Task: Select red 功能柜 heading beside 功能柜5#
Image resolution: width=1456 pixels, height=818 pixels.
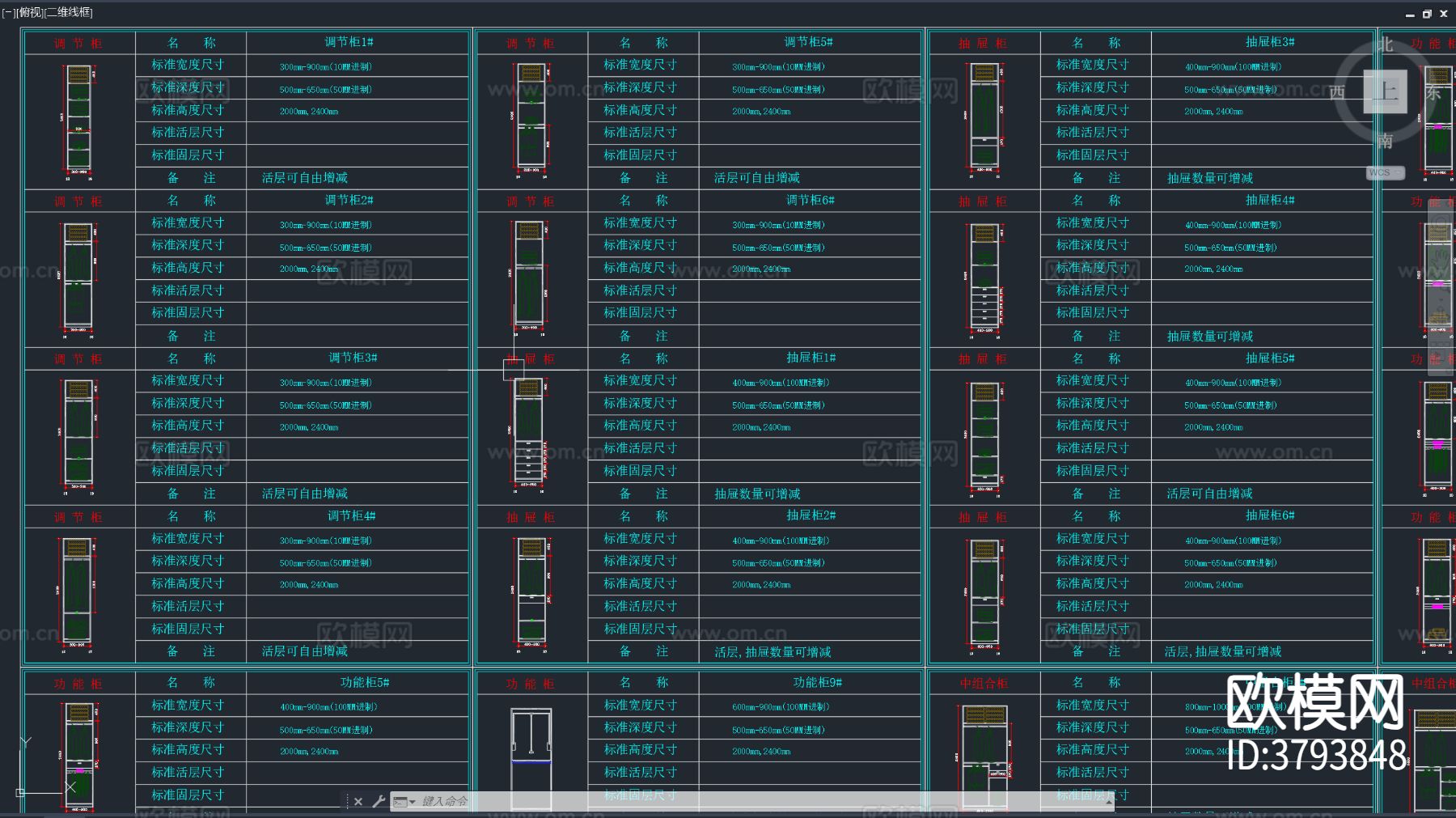Action: [x=78, y=684]
